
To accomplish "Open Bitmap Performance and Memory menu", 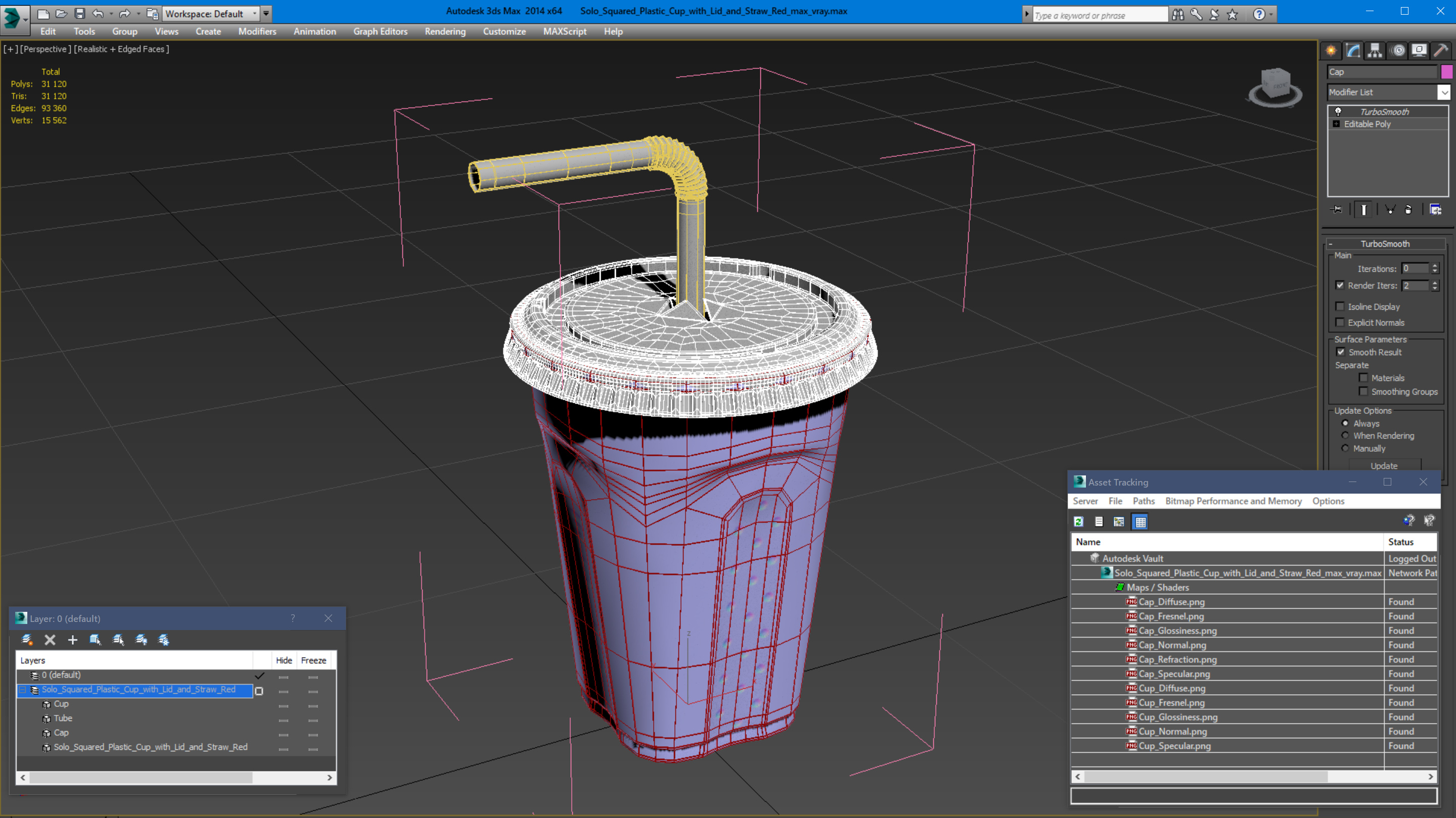I will [x=1234, y=501].
